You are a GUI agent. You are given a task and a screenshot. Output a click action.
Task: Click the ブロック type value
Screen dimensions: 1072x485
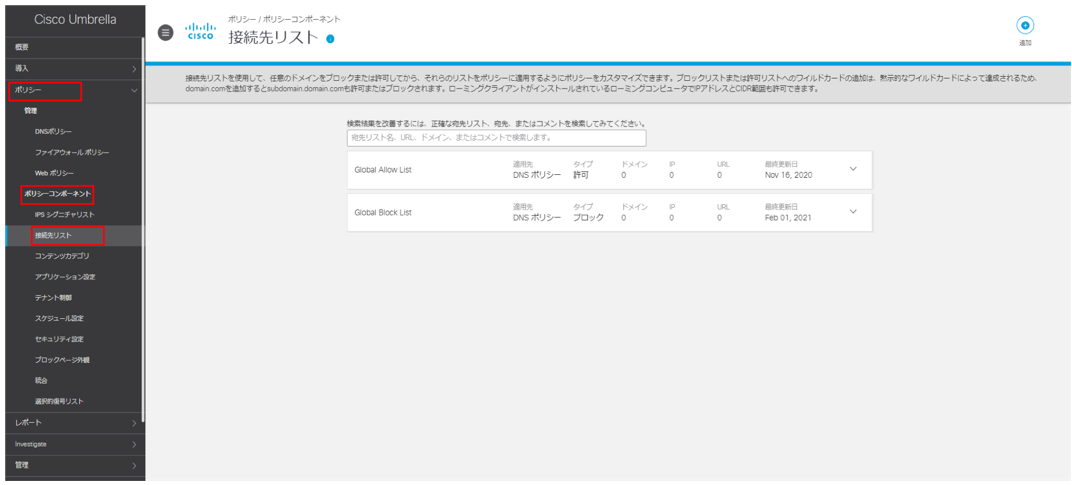589,218
